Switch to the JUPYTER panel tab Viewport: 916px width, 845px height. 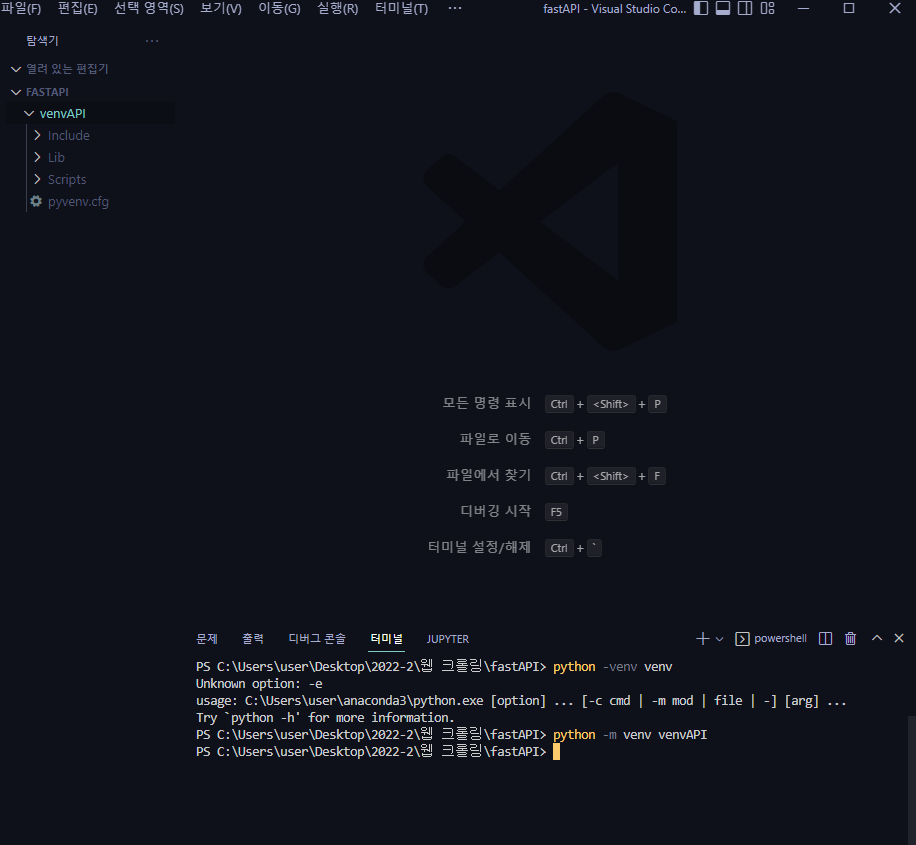[x=447, y=639]
